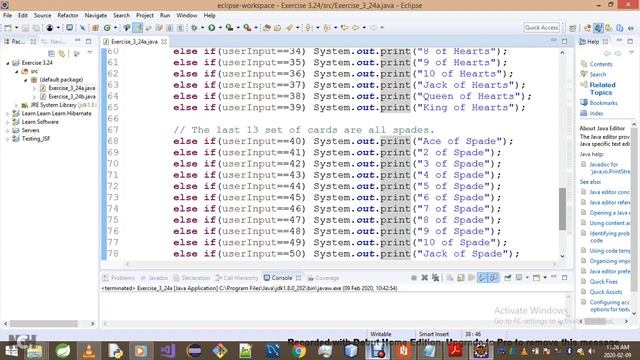Collapse the src folder node
The width and height of the screenshot is (640, 360).
coord(17,71)
